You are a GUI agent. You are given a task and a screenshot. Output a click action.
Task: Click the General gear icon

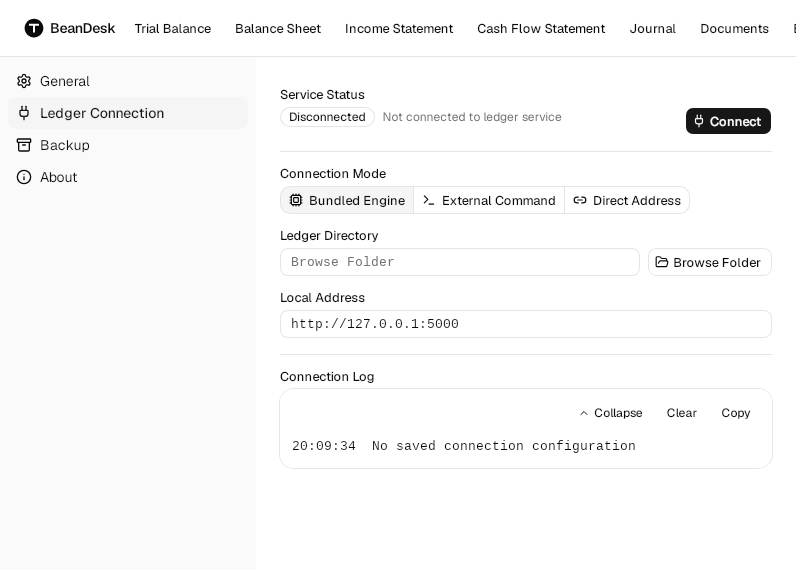(x=24, y=81)
